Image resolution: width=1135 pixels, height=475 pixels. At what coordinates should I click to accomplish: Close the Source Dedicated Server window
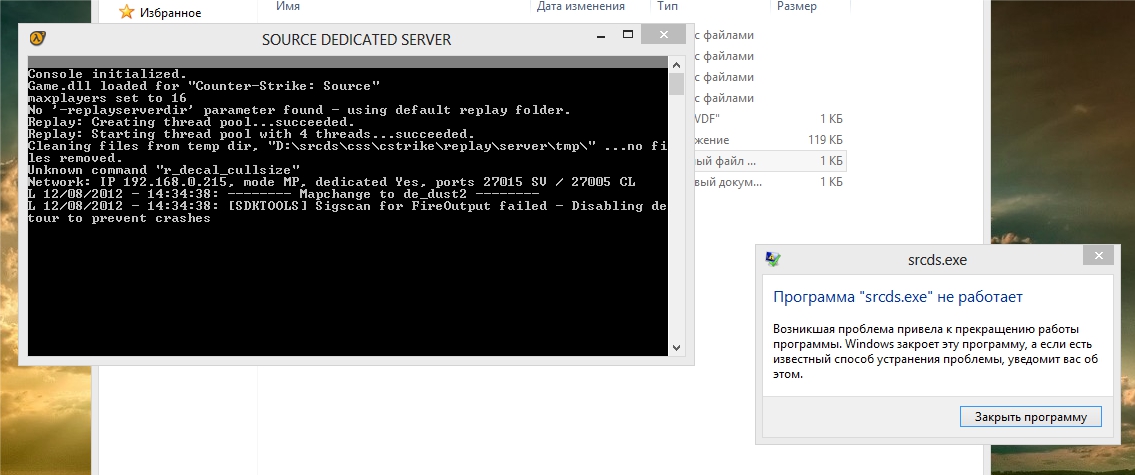[x=664, y=34]
